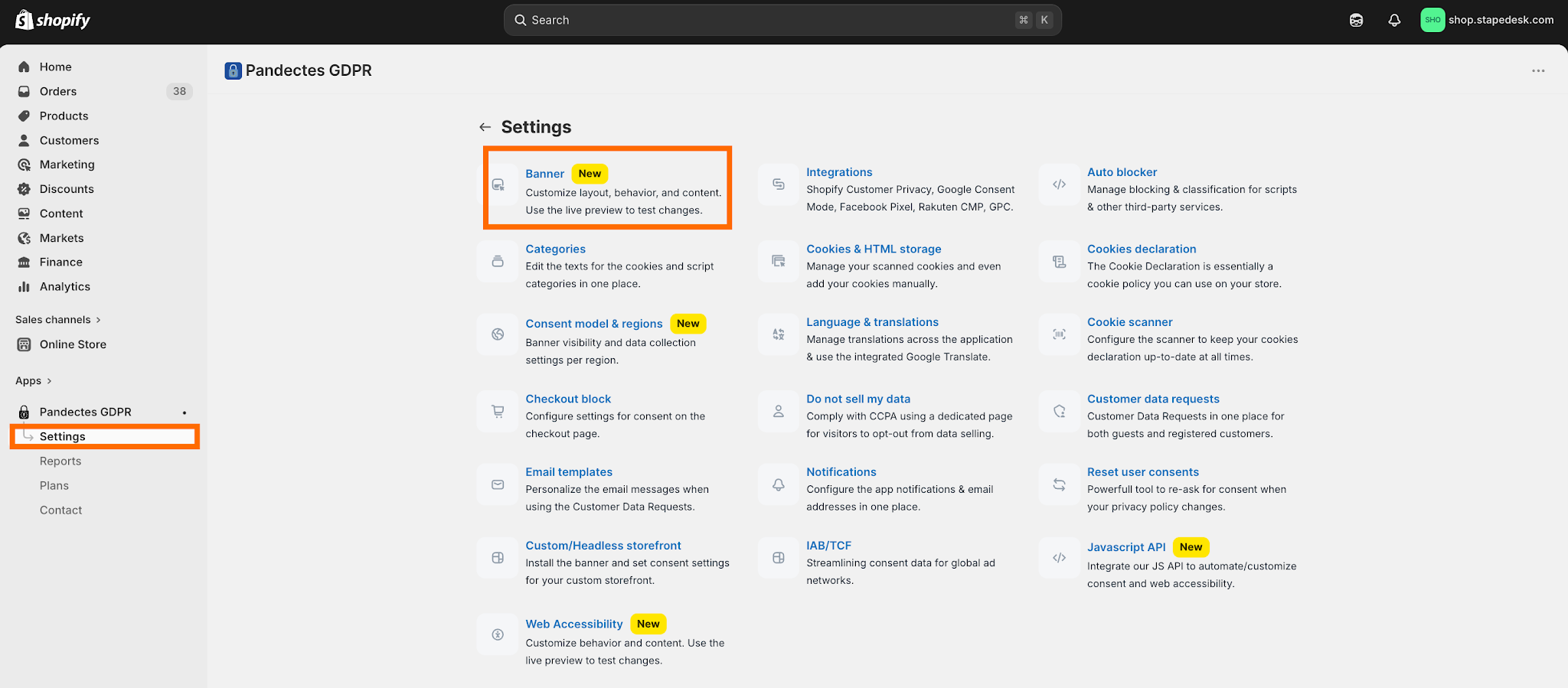Open the Cookies & HTML storage link

tap(874, 249)
